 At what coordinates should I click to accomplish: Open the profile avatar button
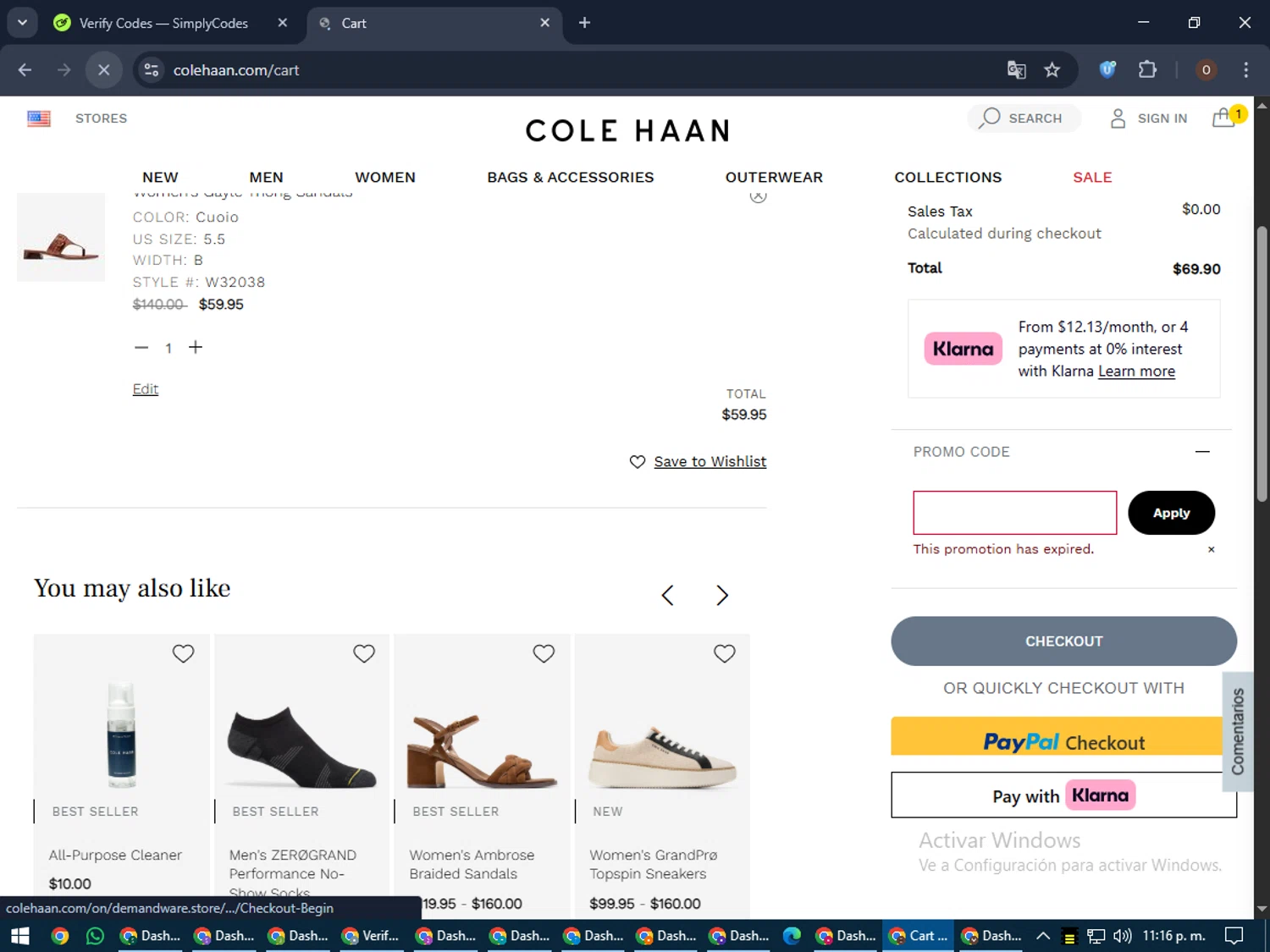pos(1206,70)
